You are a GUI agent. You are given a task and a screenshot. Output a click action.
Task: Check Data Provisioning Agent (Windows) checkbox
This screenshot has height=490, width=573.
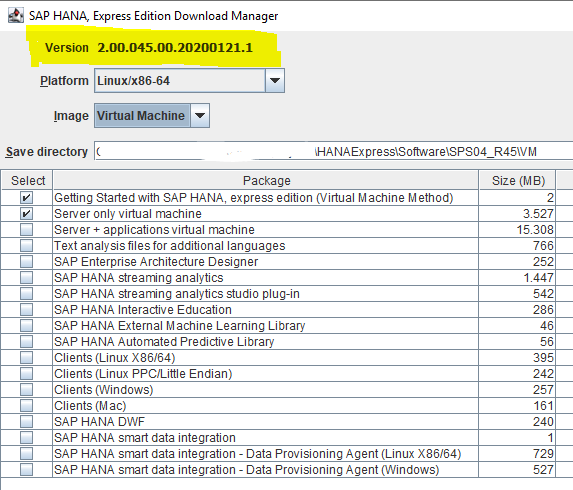point(26,470)
